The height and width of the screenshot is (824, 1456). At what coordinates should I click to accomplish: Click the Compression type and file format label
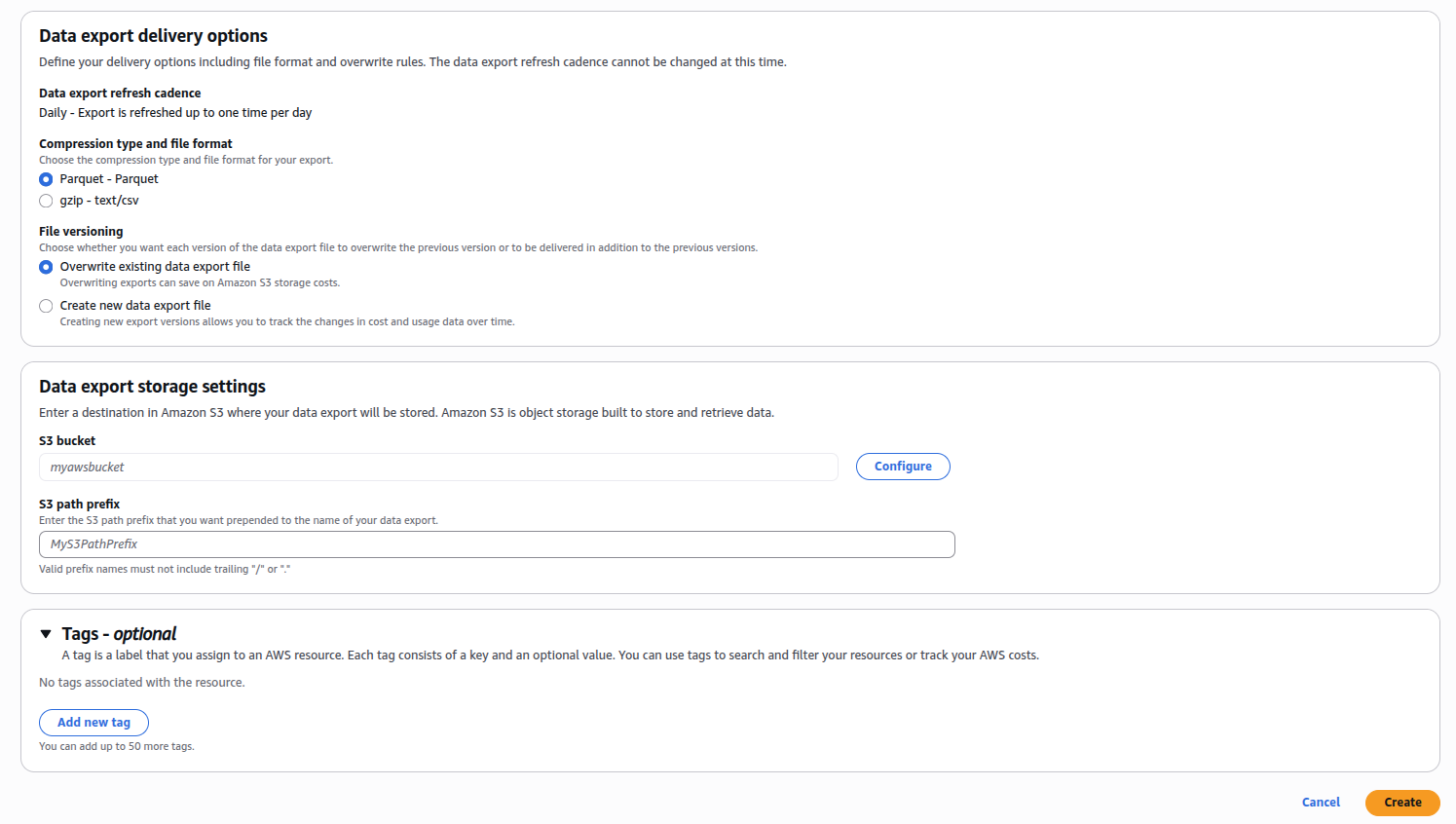point(134,143)
